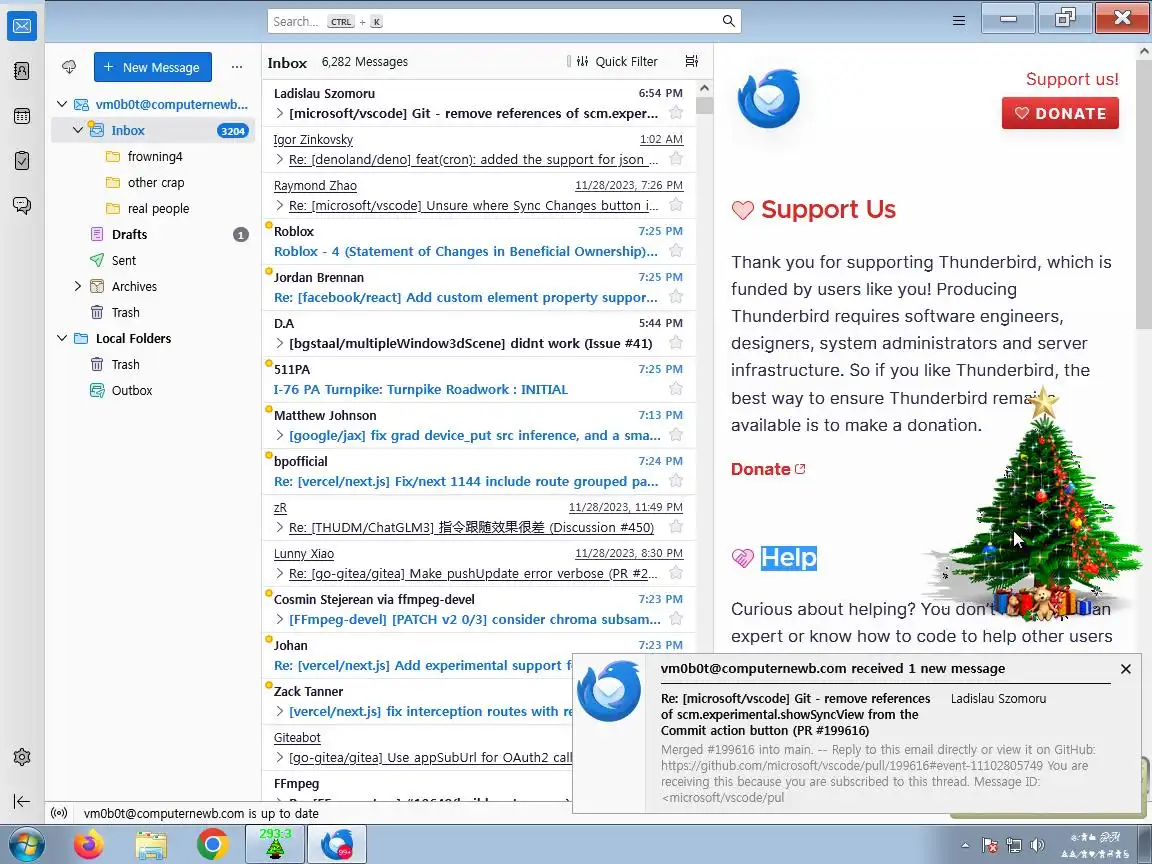Expand the Archives folder

click(x=78, y=286)
